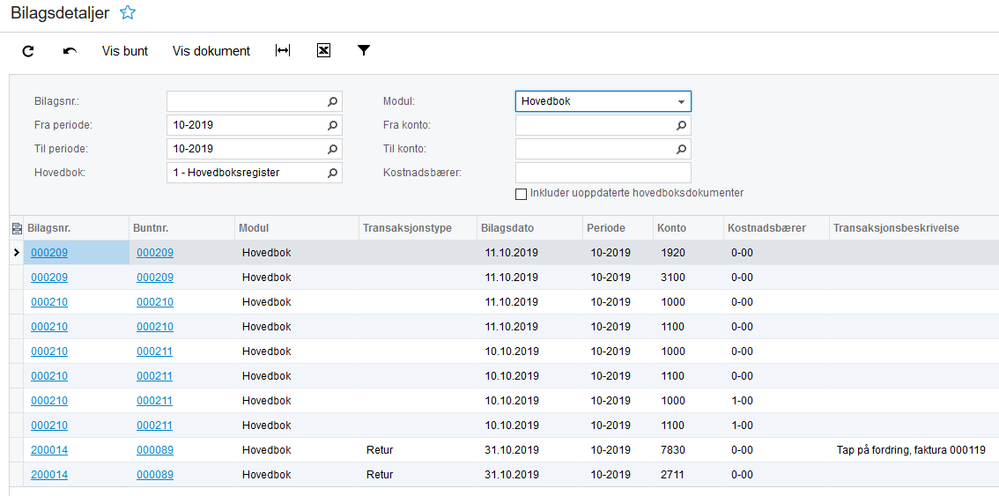
Task: Sort by Buntnr. column header
Action: click(182, 228)
